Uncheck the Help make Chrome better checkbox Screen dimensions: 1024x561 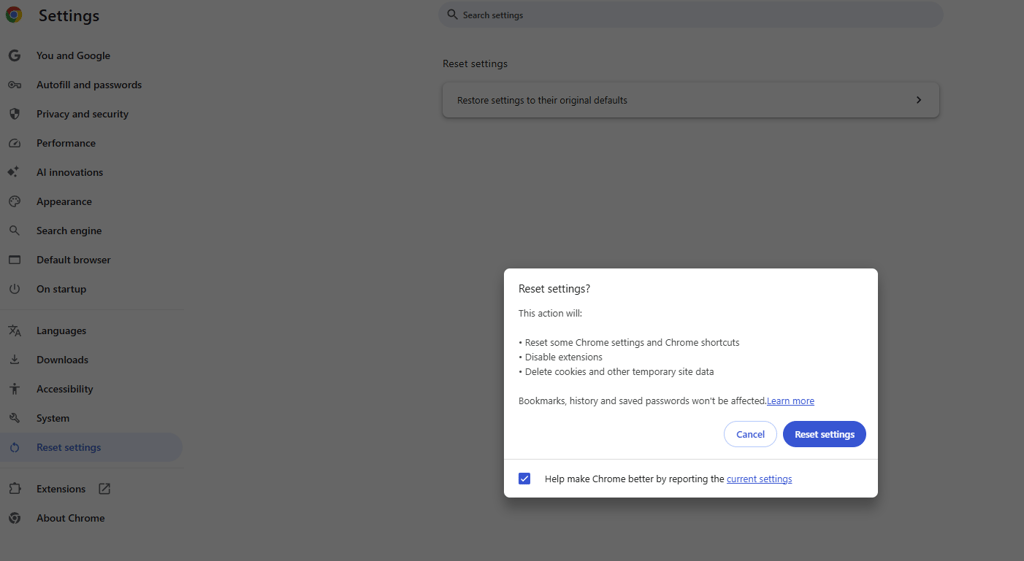524,479
